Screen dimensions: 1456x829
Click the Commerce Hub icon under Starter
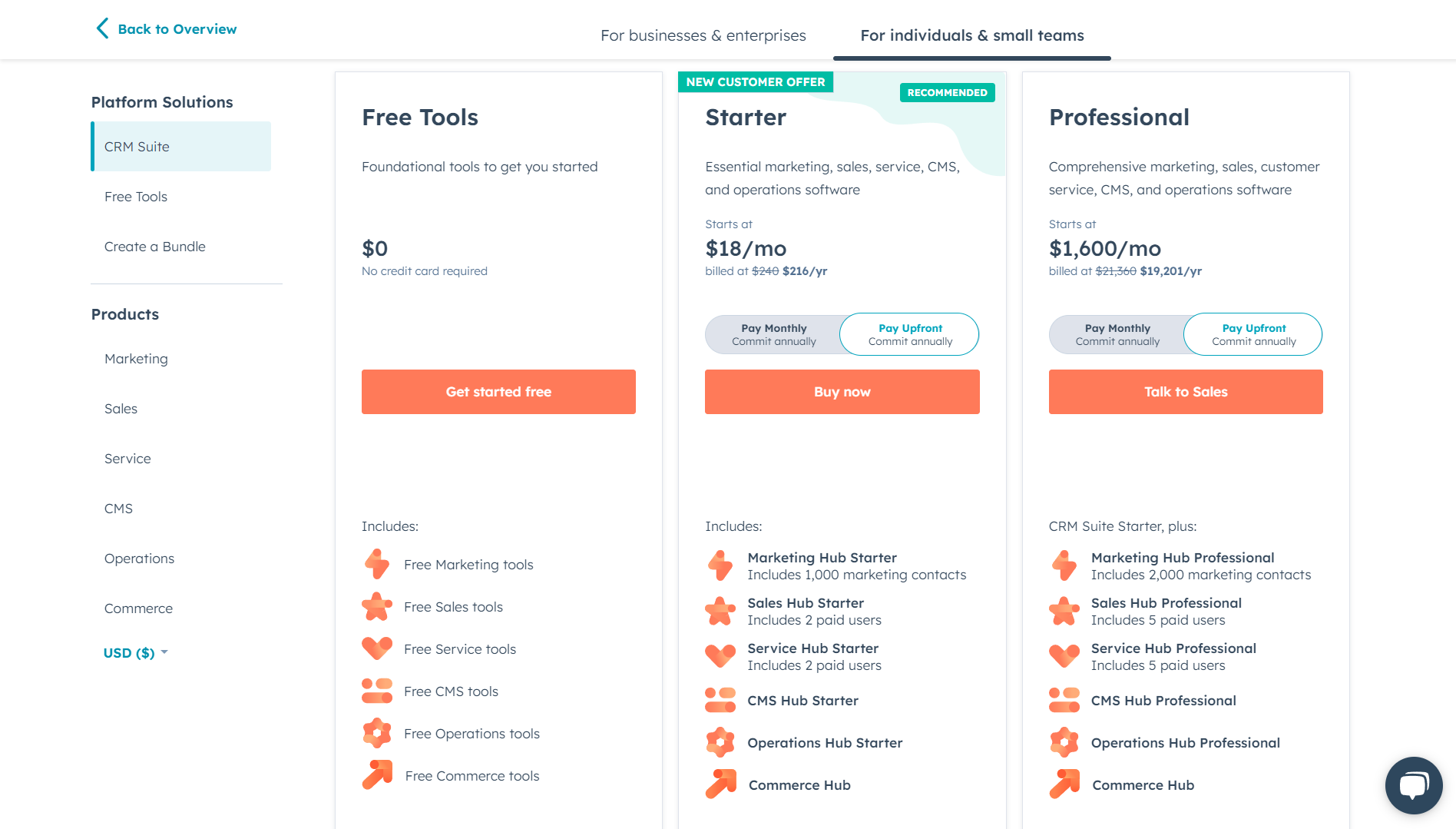coord(720,784)
